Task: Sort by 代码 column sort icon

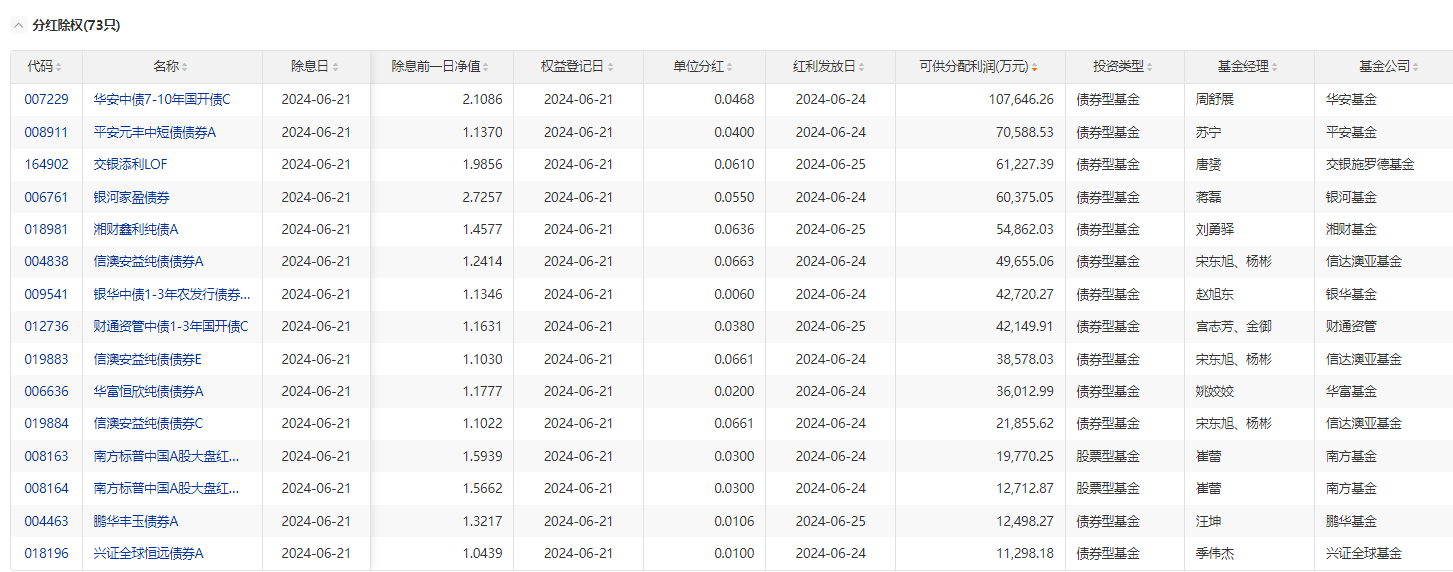Action: coord(59,67)
